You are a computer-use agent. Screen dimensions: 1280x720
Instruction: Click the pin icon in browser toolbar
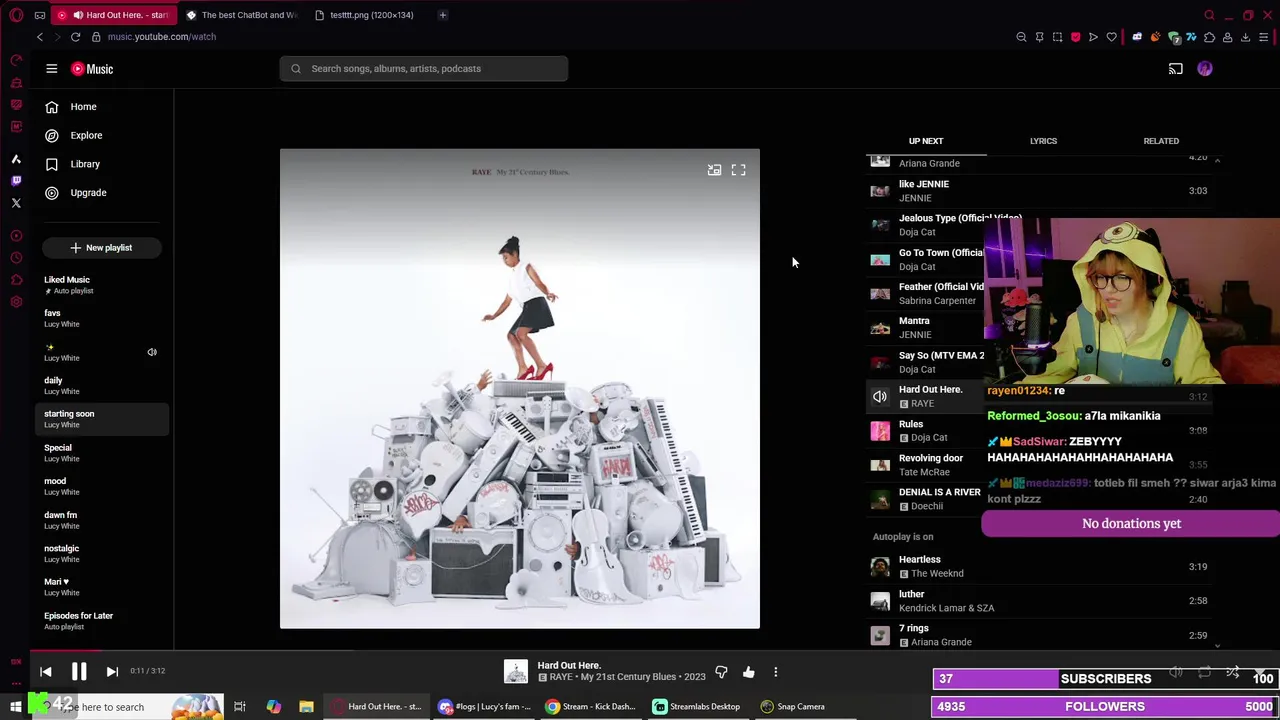(1039, 37)
